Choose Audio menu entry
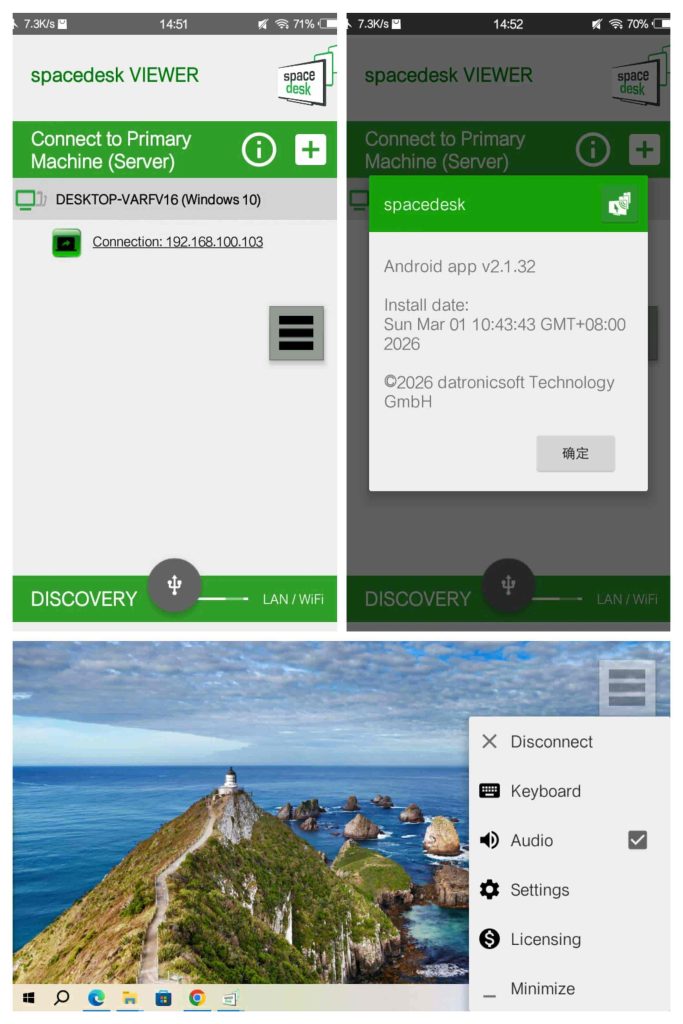 tap(569, 840)
